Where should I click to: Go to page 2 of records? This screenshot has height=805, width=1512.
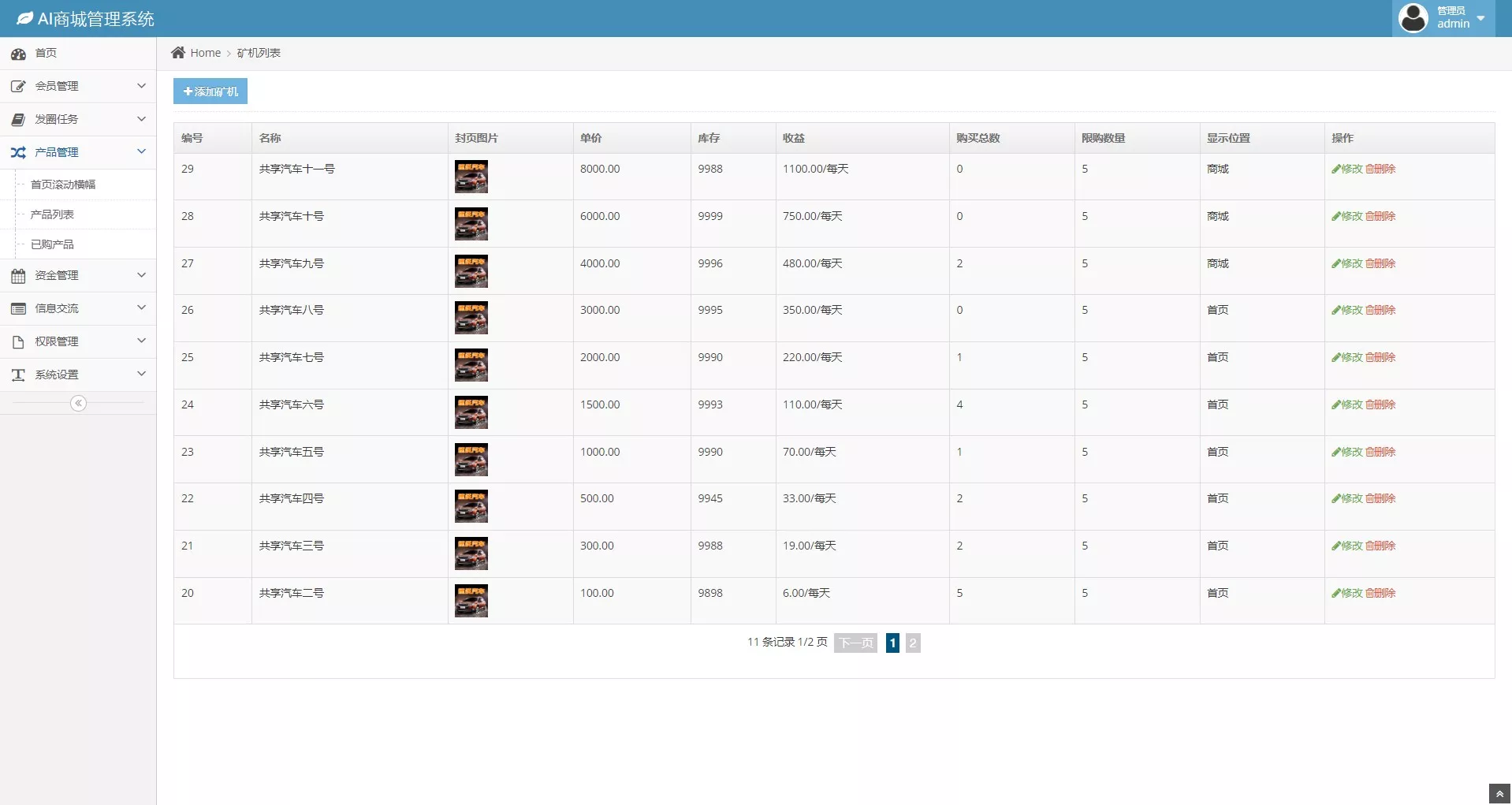[913, 643]
